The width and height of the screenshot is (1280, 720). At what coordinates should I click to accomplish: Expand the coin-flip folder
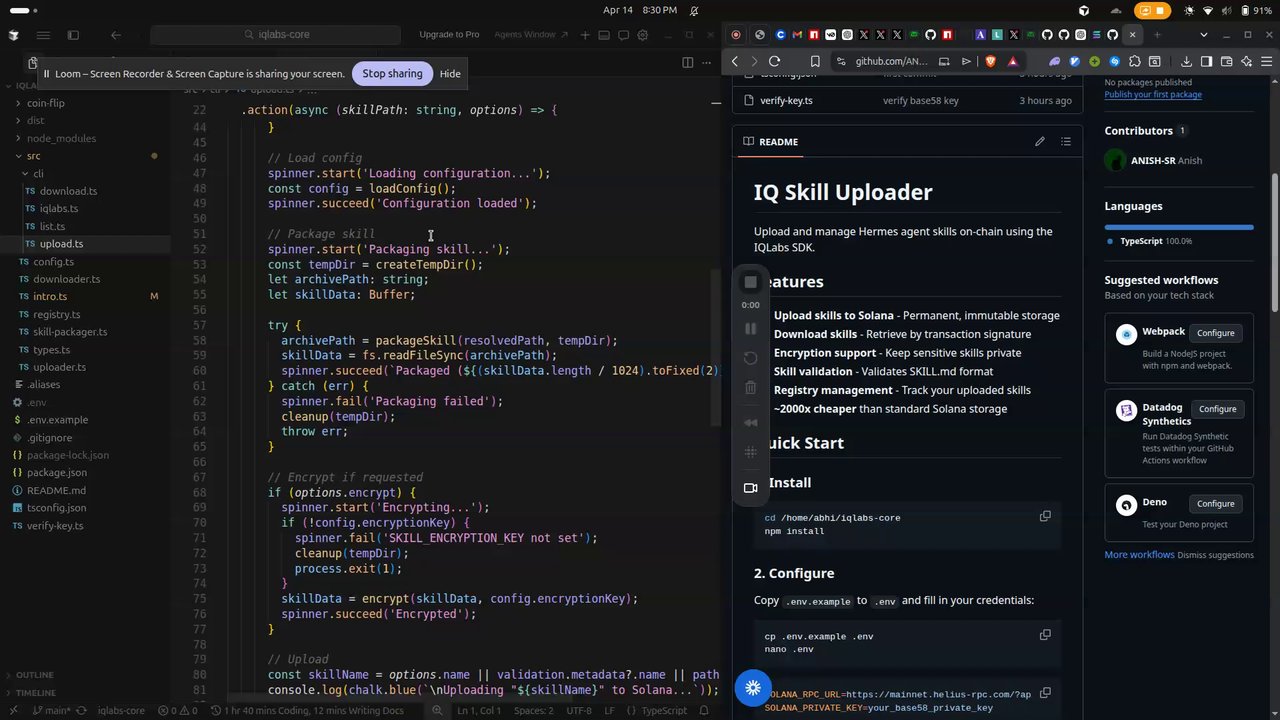[x=45, y=103]
